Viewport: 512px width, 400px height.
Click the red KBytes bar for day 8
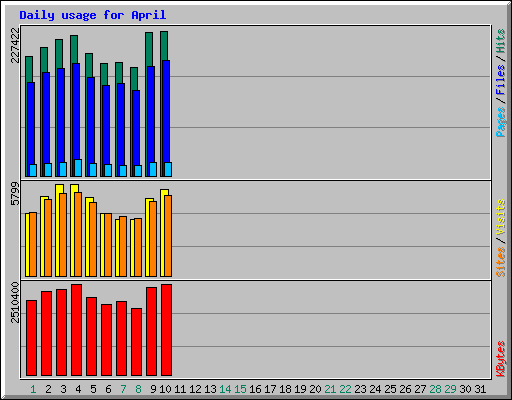point(136,342)
